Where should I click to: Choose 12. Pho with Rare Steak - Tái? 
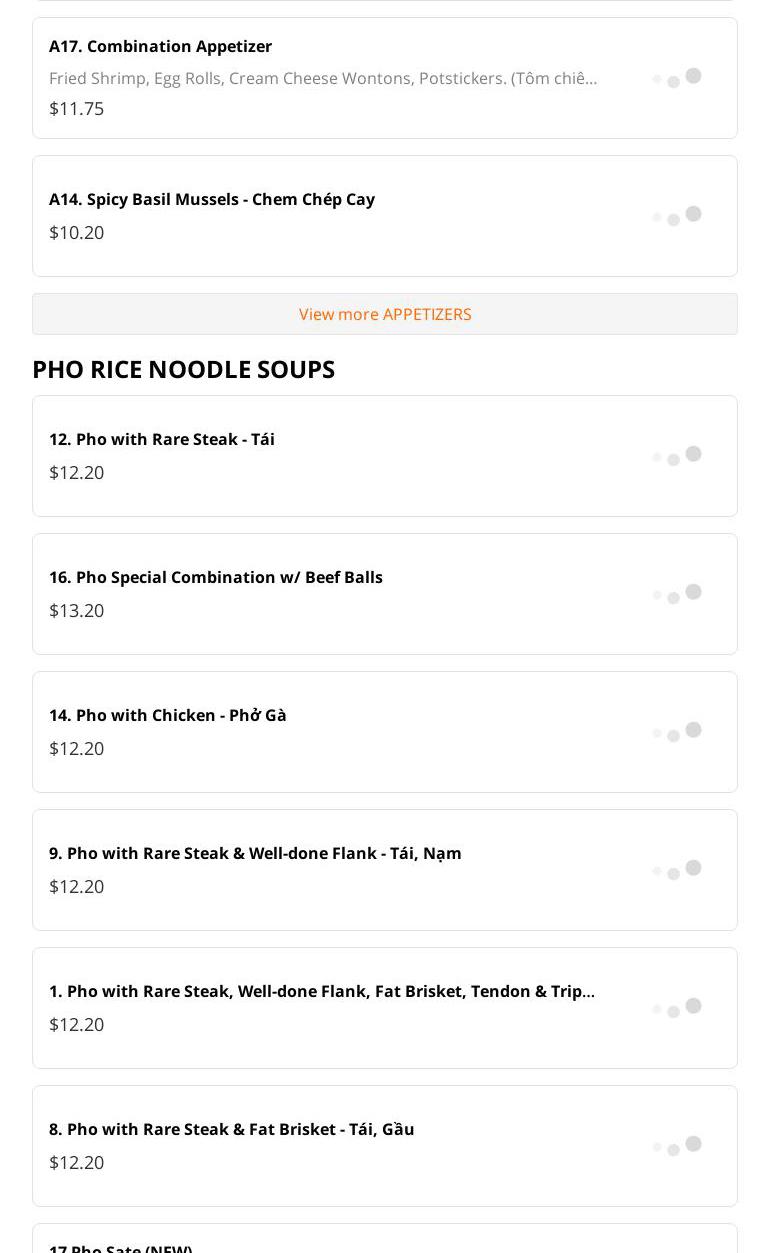tap(162, 439)
